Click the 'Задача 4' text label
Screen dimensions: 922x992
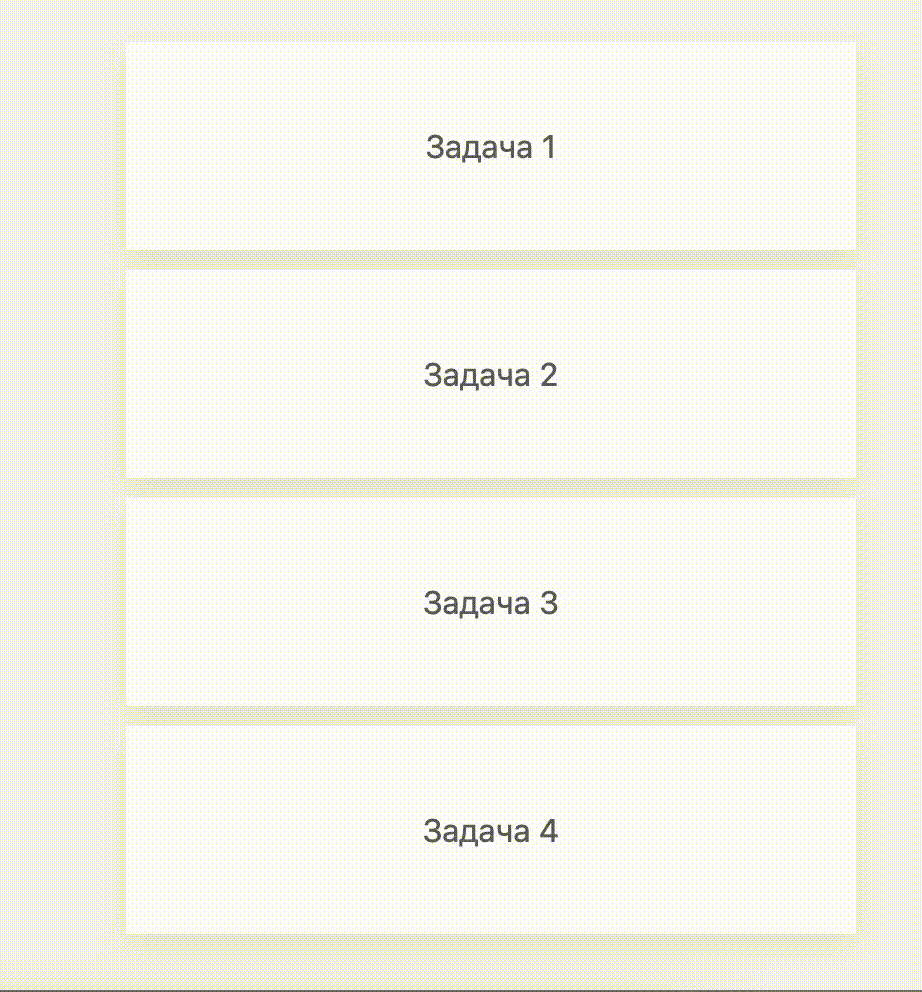coord(490,831)
